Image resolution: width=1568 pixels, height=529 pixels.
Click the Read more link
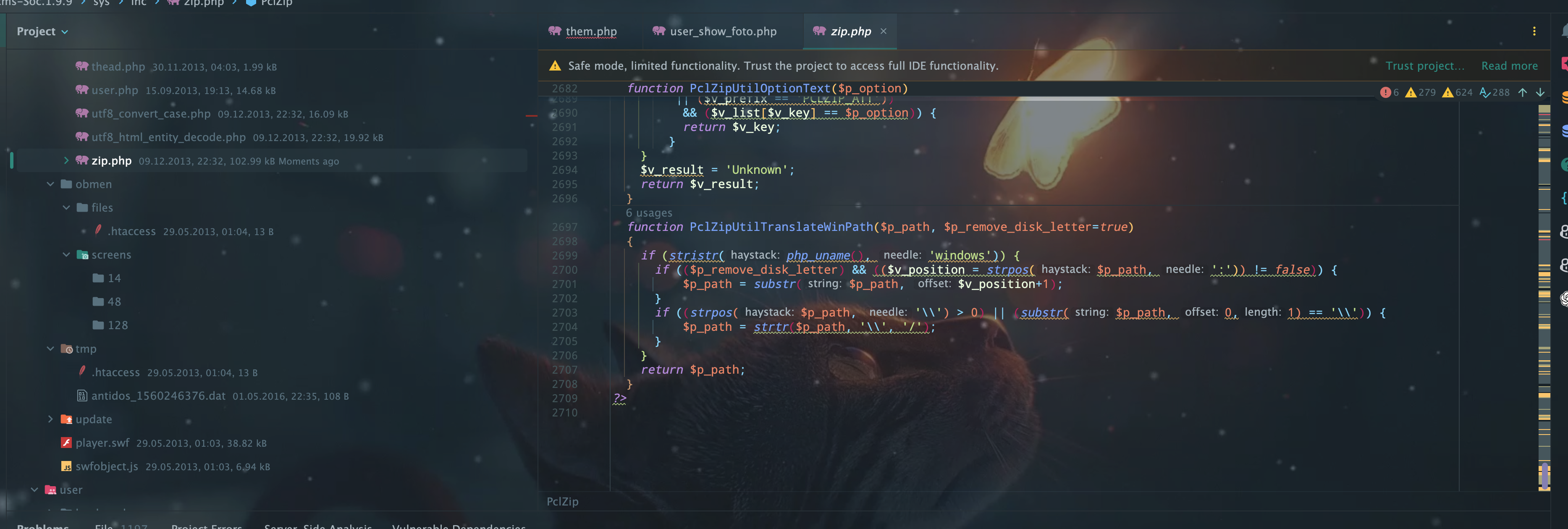point(1509,66)
